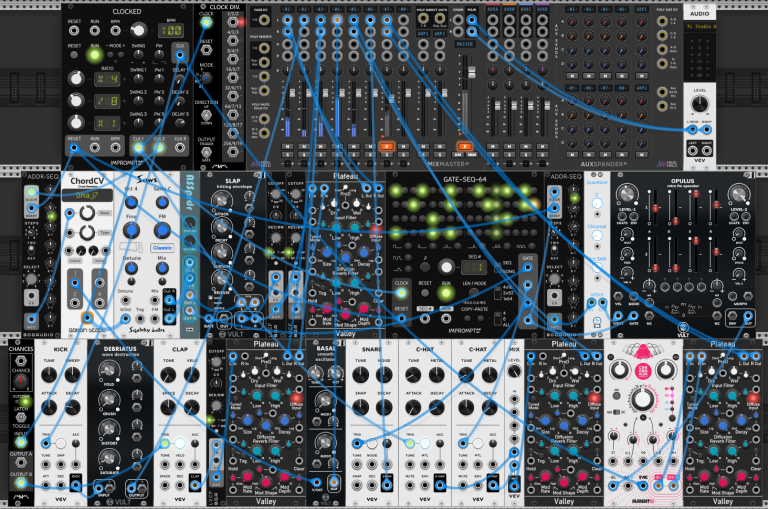The height and width of the screenshot is (509, 768).
Task: Open the audio device selector on Audio module
Action: (699, 26)
